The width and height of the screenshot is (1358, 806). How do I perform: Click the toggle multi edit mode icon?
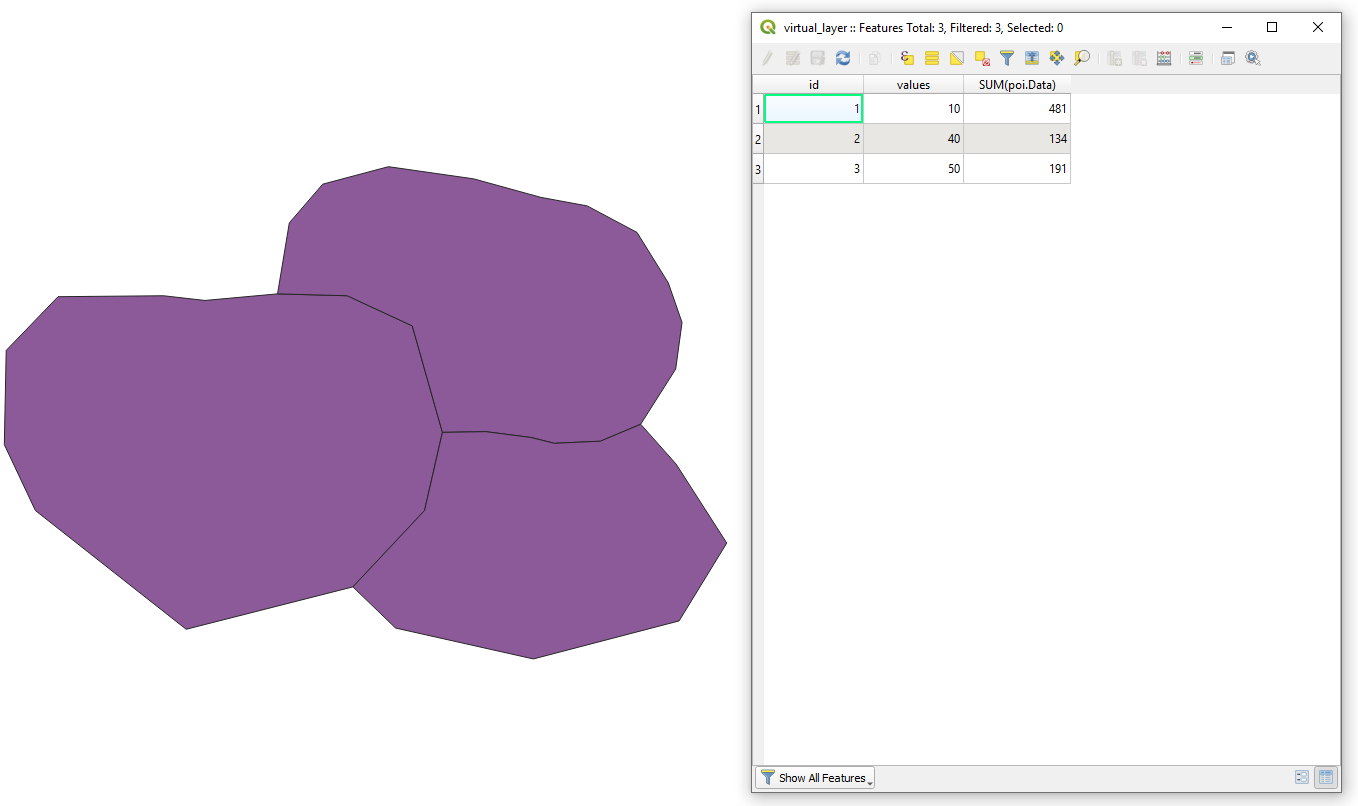(793, 58)
